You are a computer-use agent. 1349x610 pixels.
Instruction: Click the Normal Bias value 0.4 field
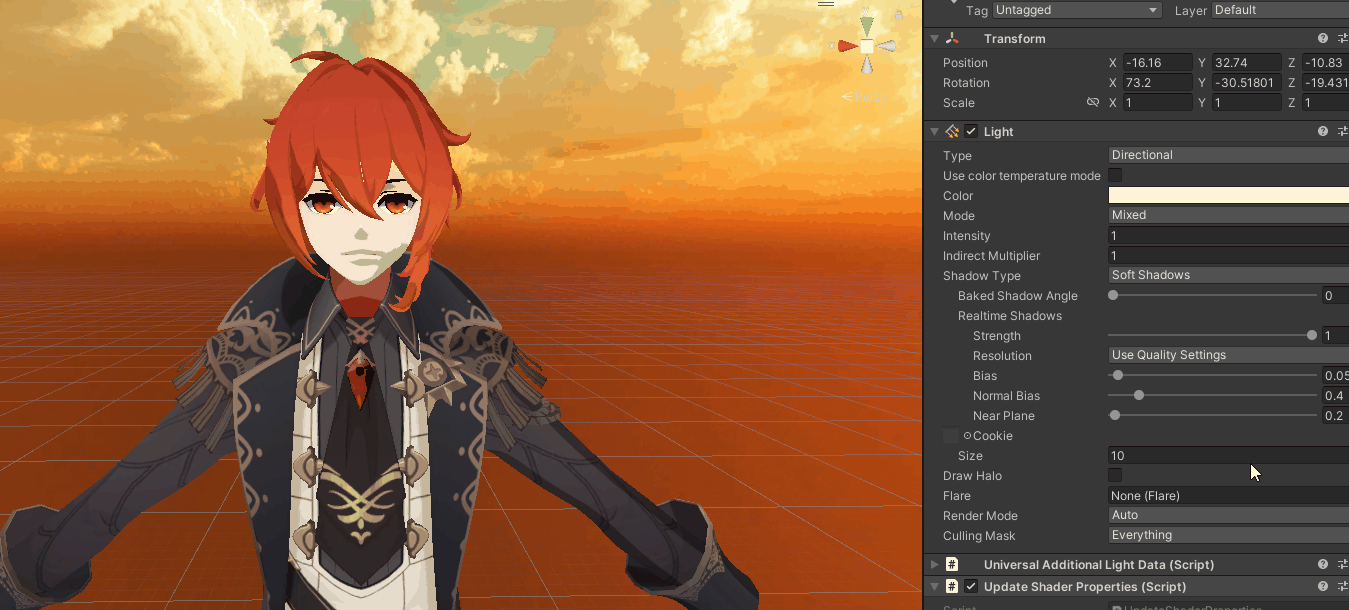[x=1335, y=395]
